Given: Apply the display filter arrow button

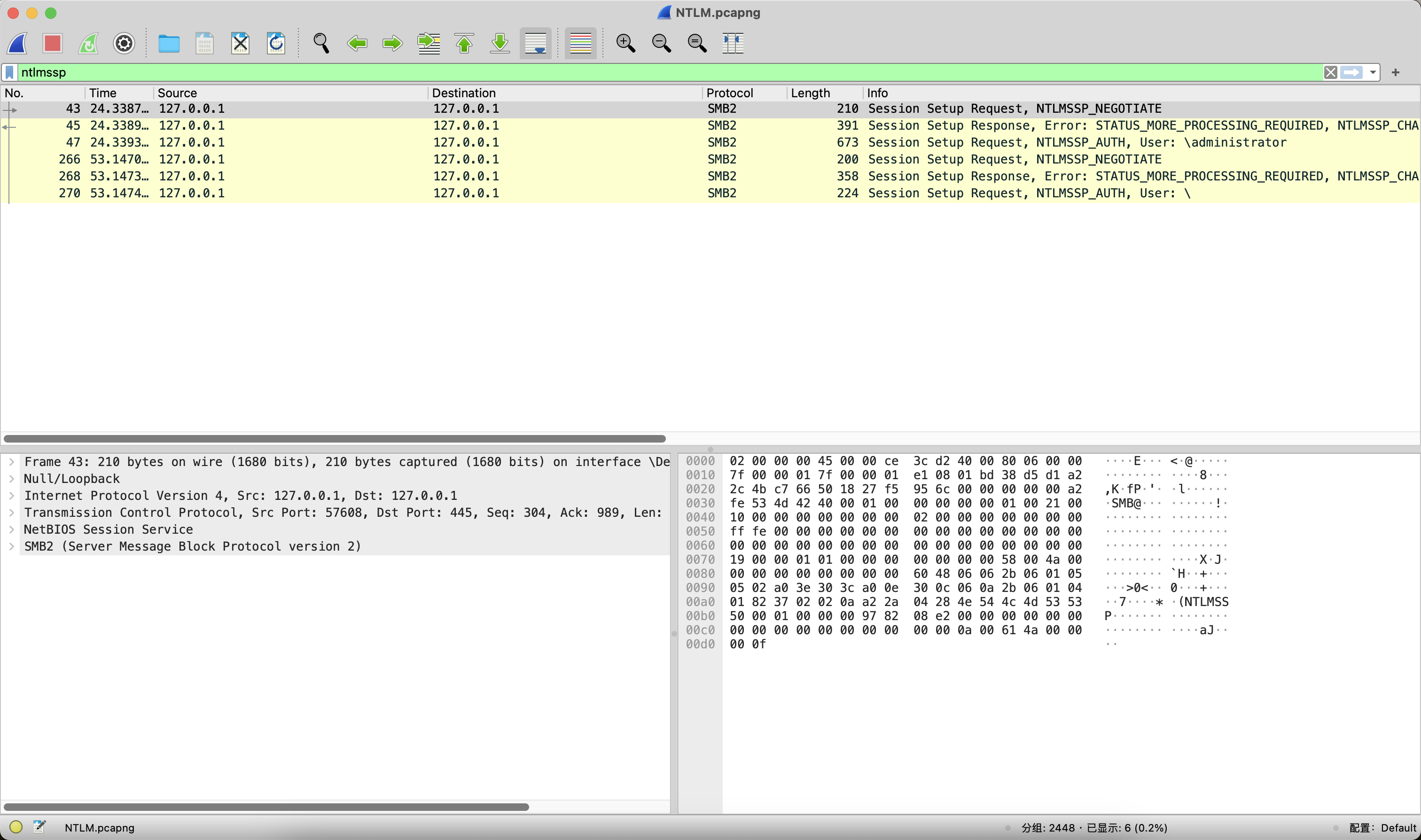Looking at the screenshot, I should click(1351, 72).
